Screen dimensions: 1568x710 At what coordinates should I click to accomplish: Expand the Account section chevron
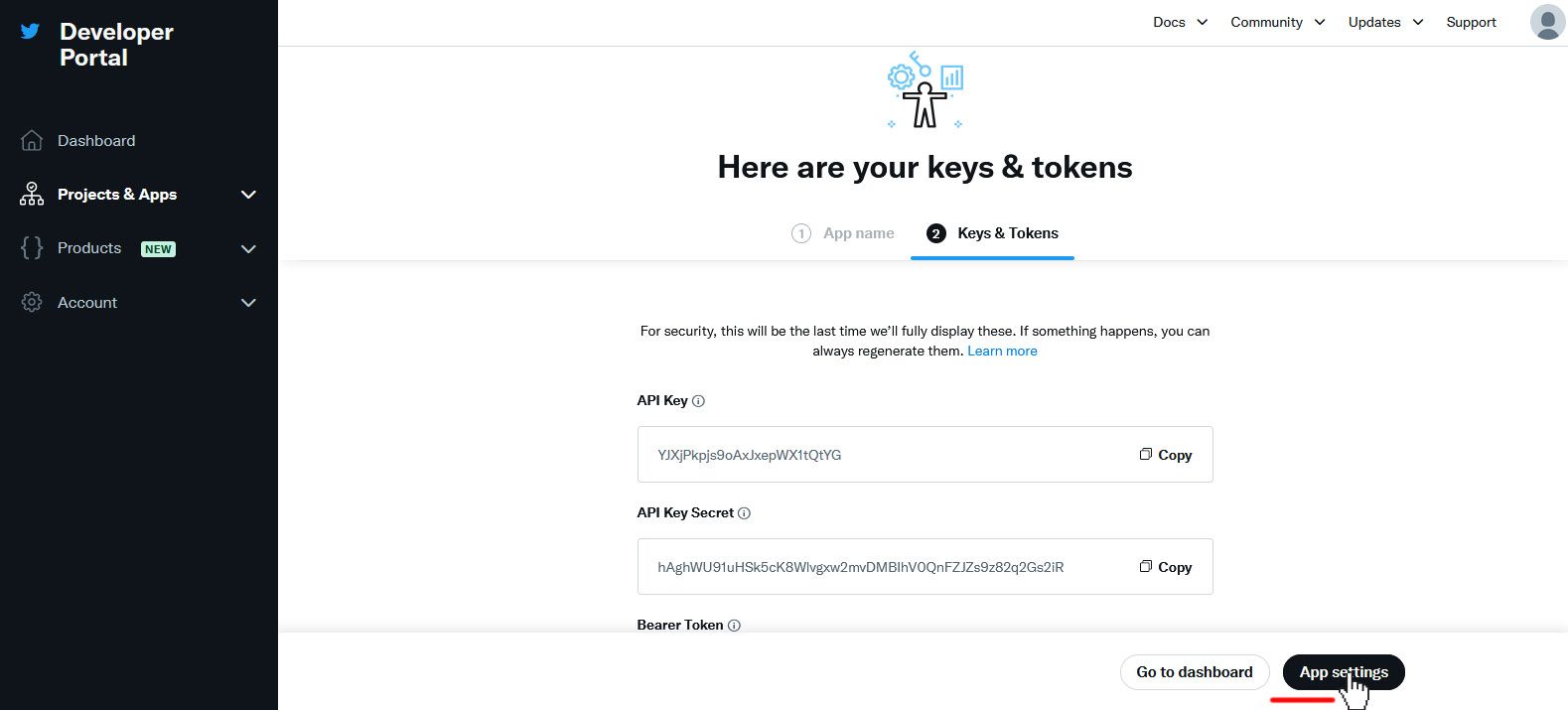click(x=248, y=303)
